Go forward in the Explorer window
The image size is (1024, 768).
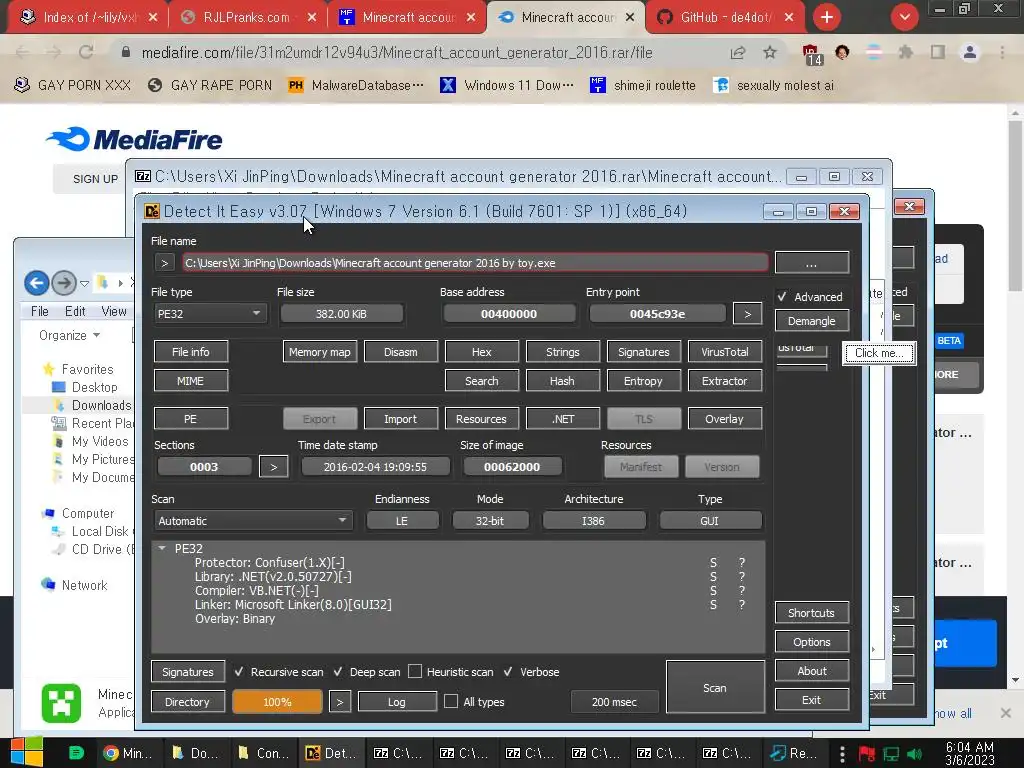(64, 283)
